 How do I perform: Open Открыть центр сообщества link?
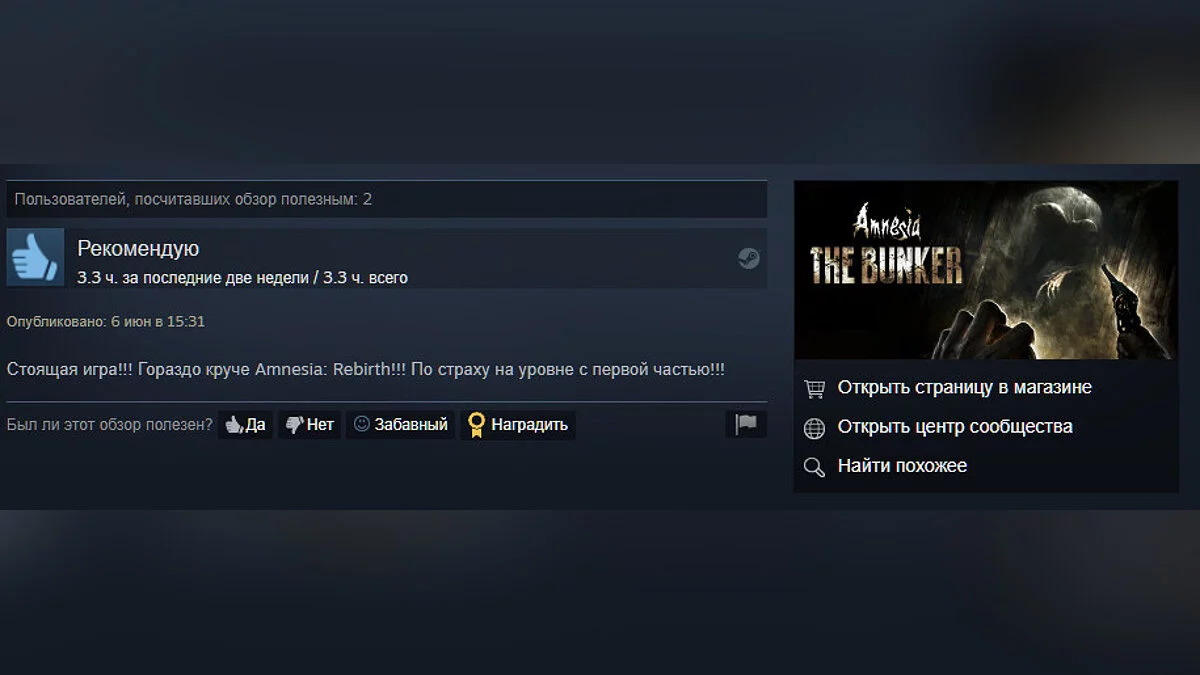coord(955,426)
